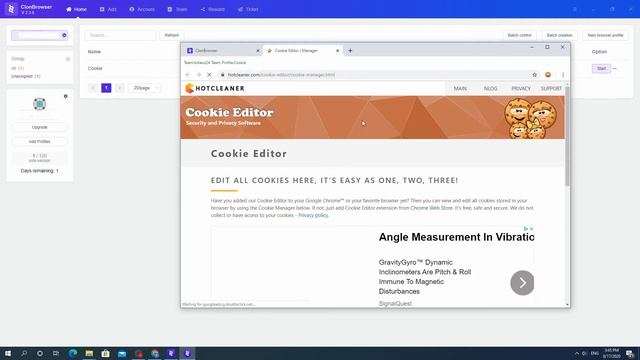This screenshot has height=360, width=640.
Task: Open a new browser tab
Action: pyautogui.click(x=350, y=51)
